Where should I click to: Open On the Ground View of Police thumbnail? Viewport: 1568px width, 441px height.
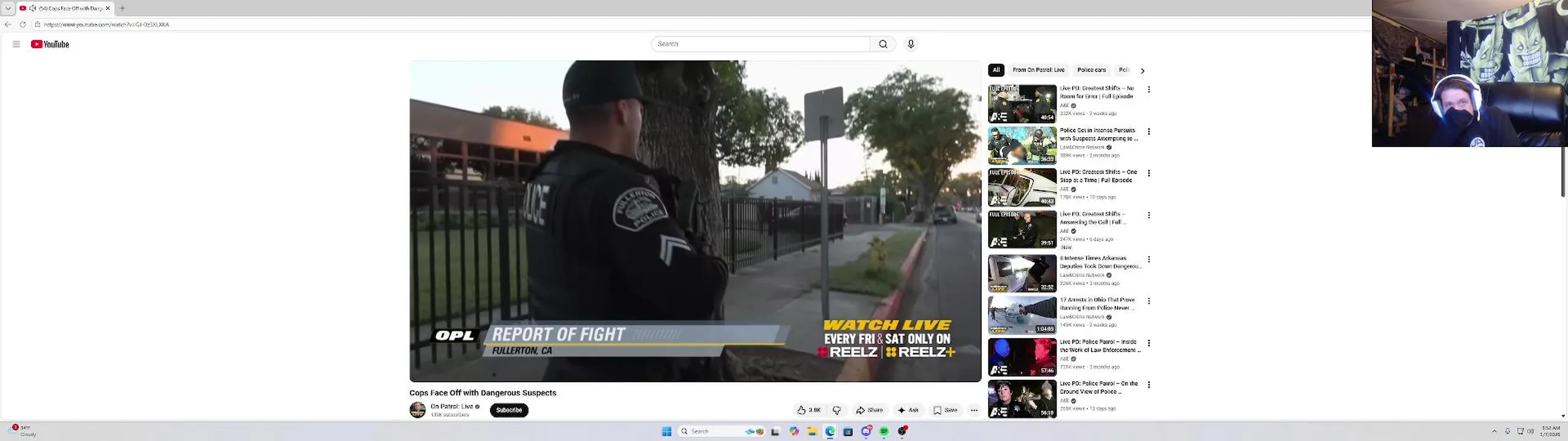[x=1022, y=399]
